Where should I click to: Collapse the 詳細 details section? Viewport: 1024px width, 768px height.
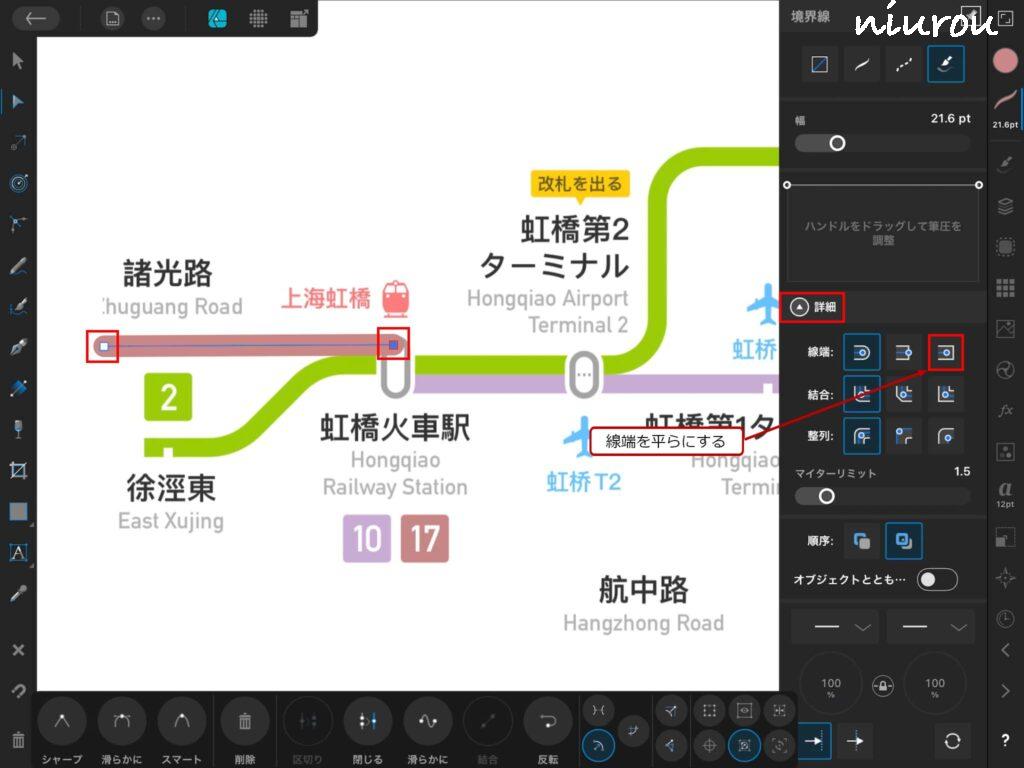(799, 307)
